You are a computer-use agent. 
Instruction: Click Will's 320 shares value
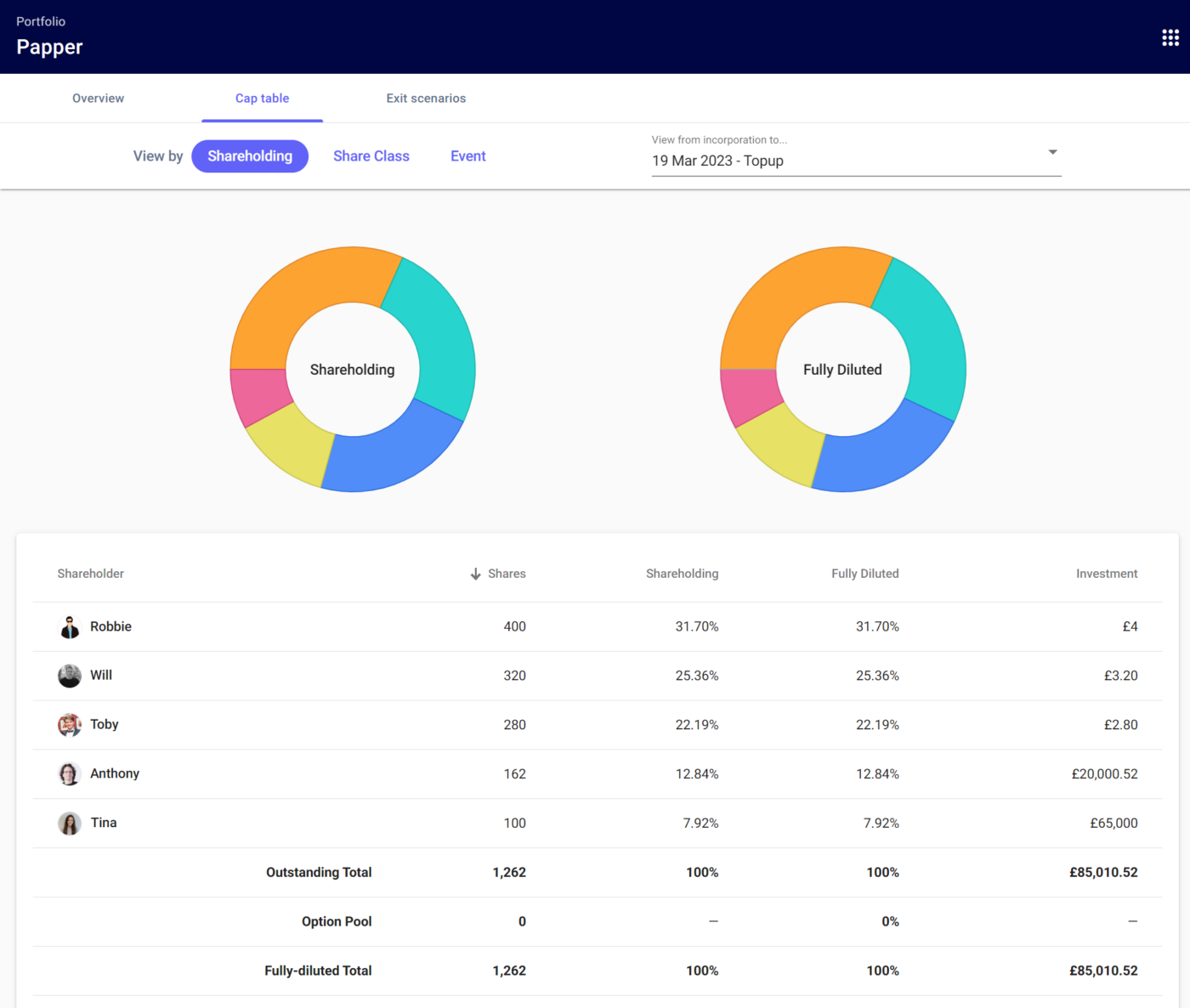[x=514, y=676]
